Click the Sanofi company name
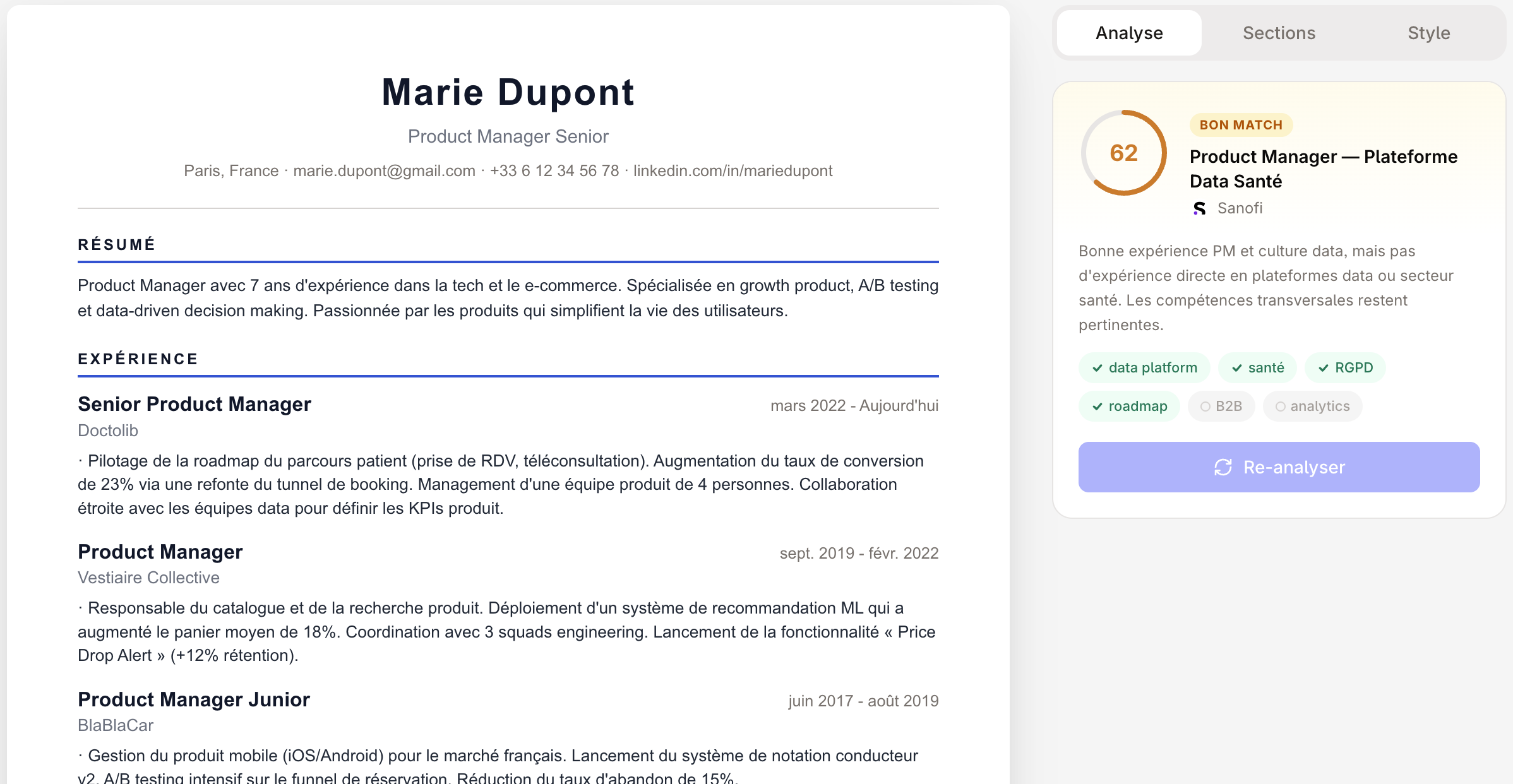This screenshot has height=784, width=1513. tap(1240, 208)
